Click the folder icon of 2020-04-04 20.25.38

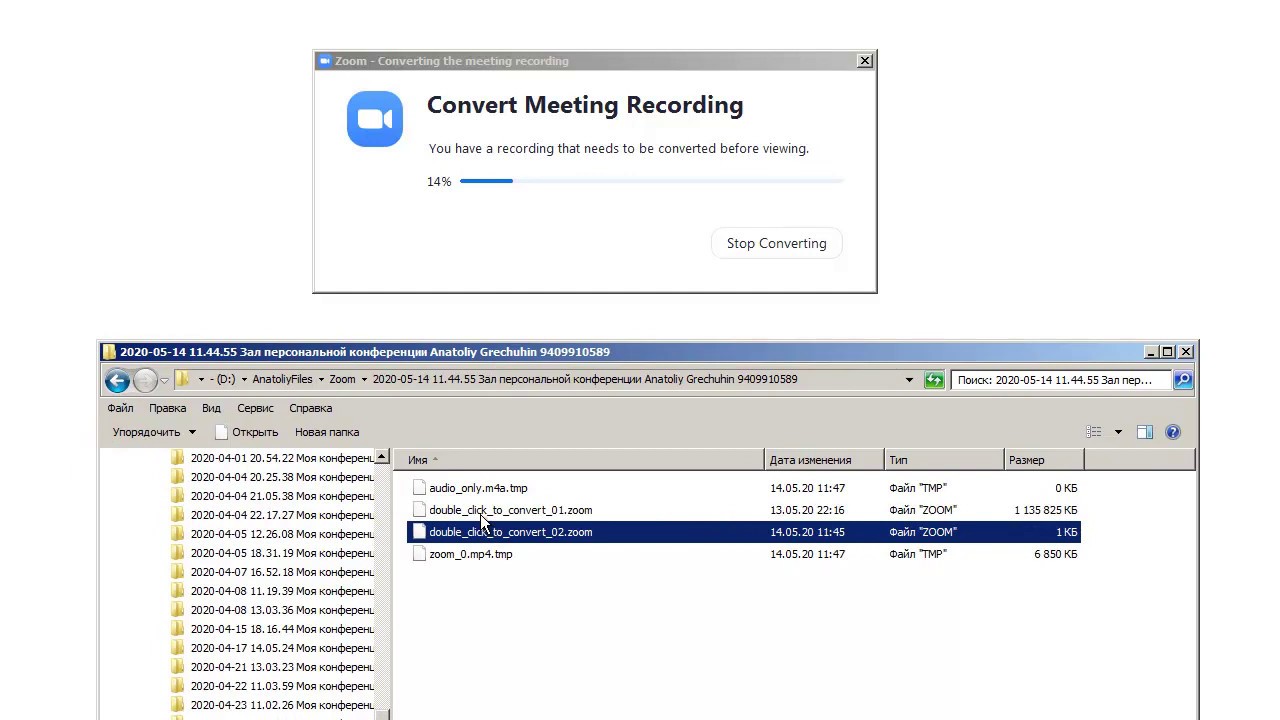coord(178,477)
